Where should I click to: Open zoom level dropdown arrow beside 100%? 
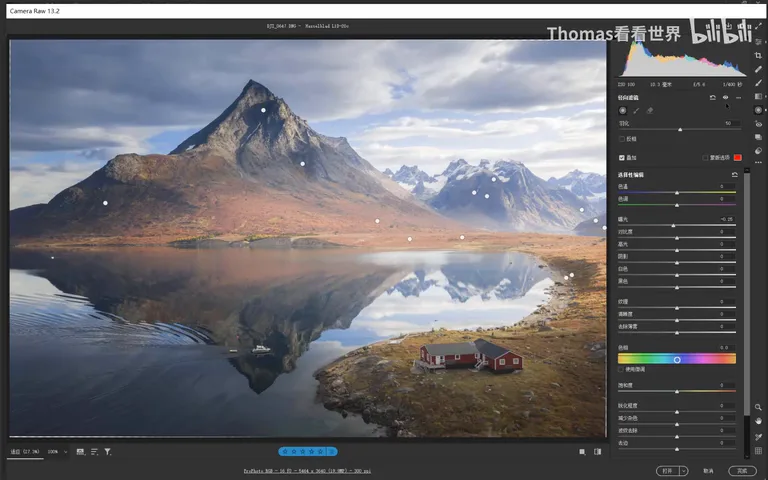point(65,452)
